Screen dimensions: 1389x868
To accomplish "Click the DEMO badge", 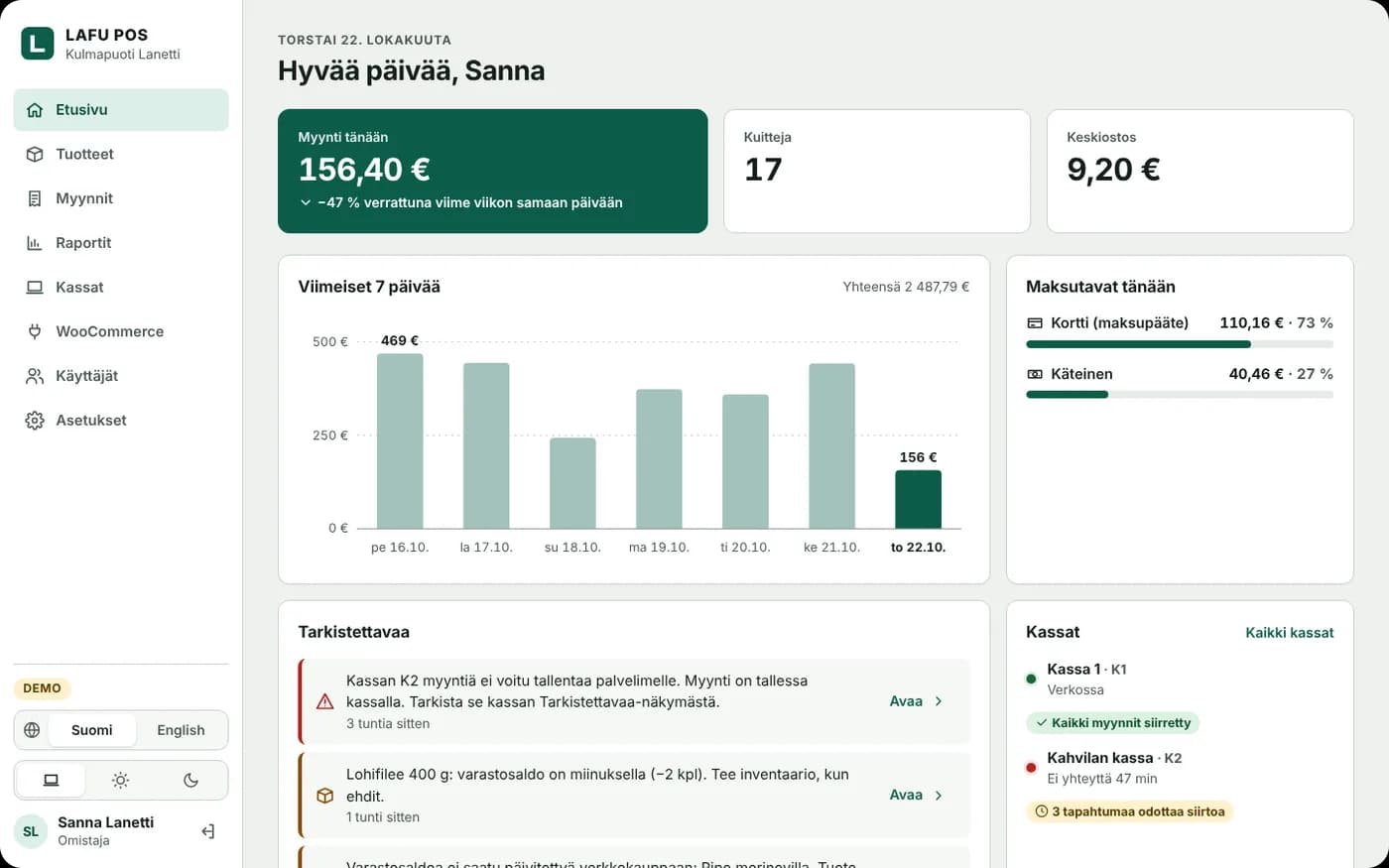I will pyautogui.click(x=42, y=688).
